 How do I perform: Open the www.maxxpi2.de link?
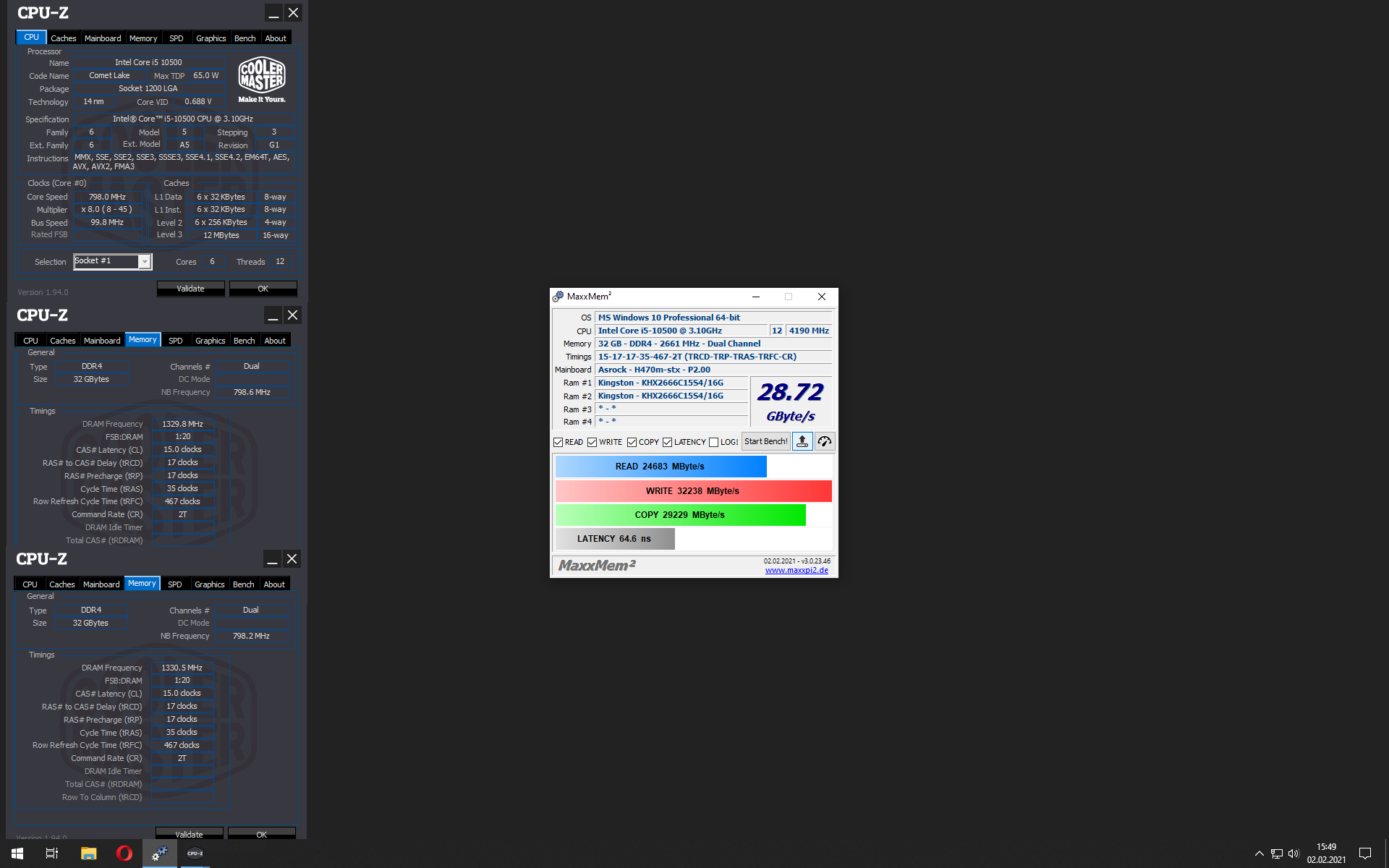point(797,570)
